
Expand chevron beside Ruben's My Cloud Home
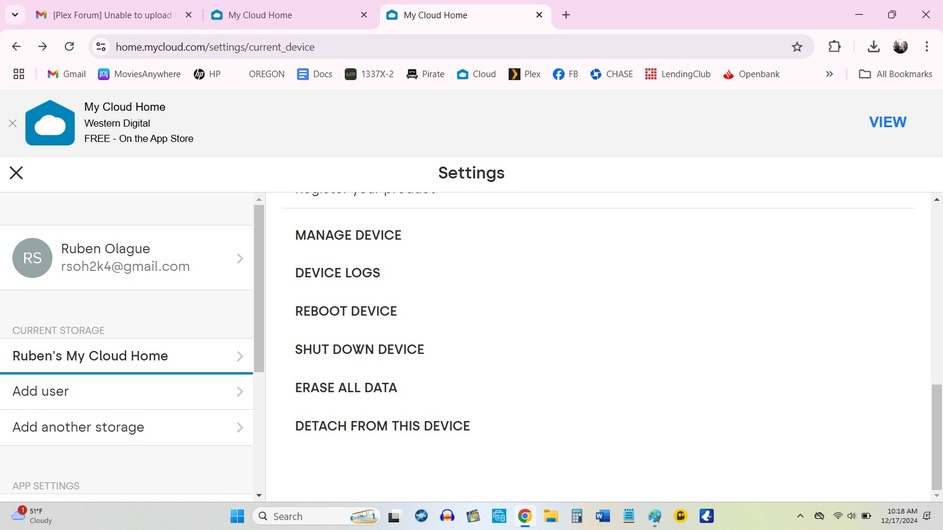(240, 356)
